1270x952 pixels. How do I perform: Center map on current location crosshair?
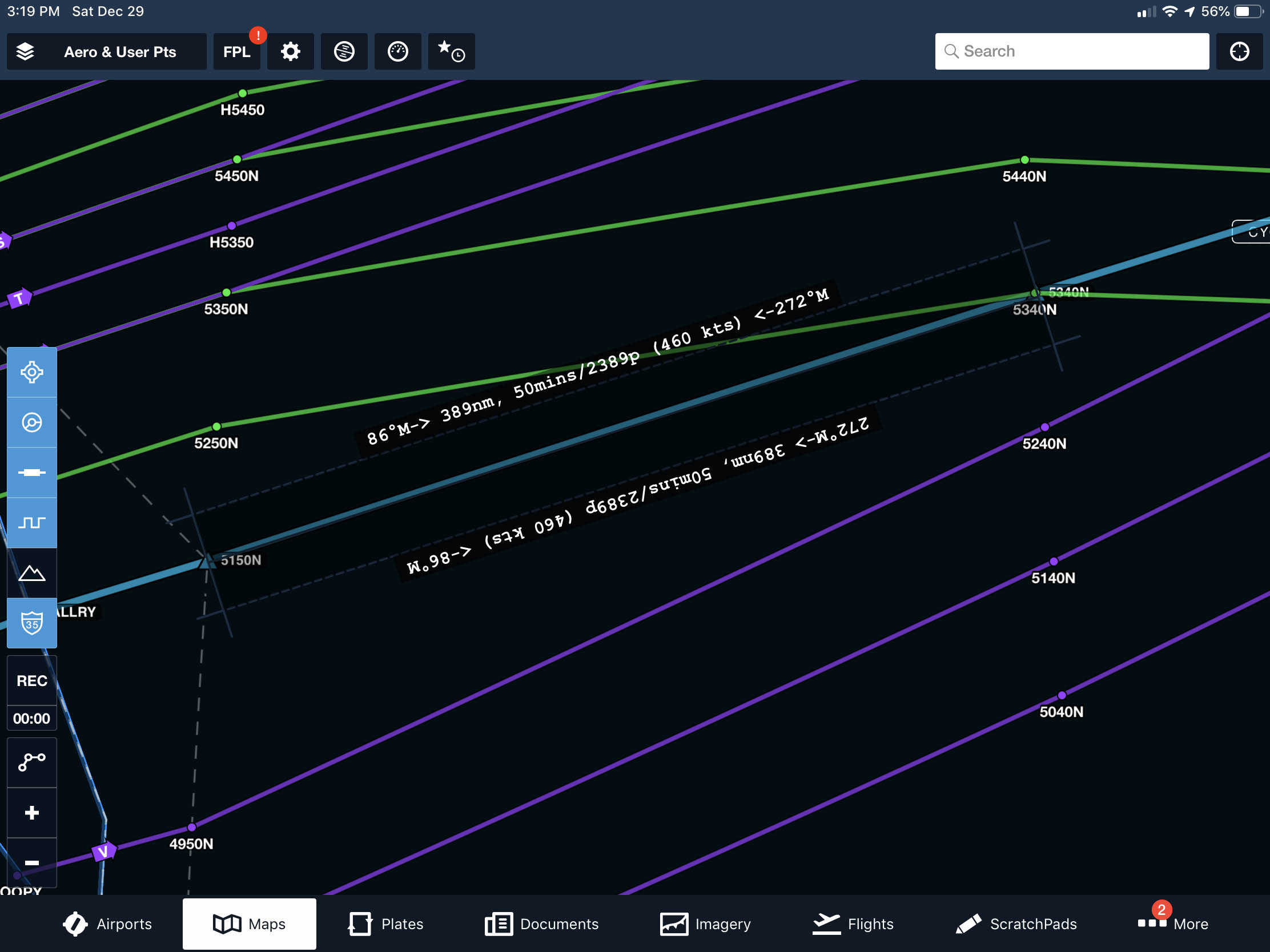pos(1239,51)
